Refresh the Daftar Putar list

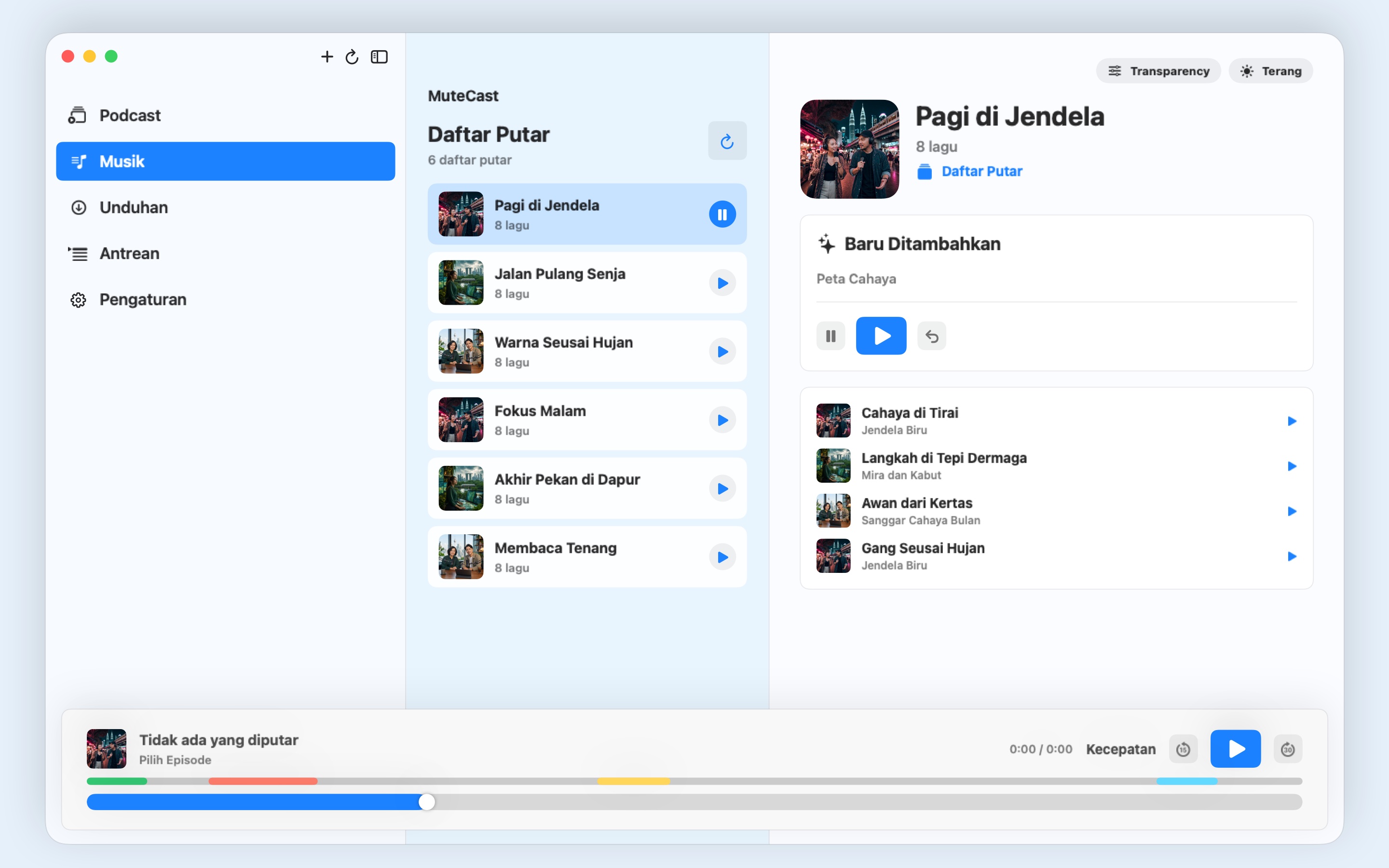[727, 141]
